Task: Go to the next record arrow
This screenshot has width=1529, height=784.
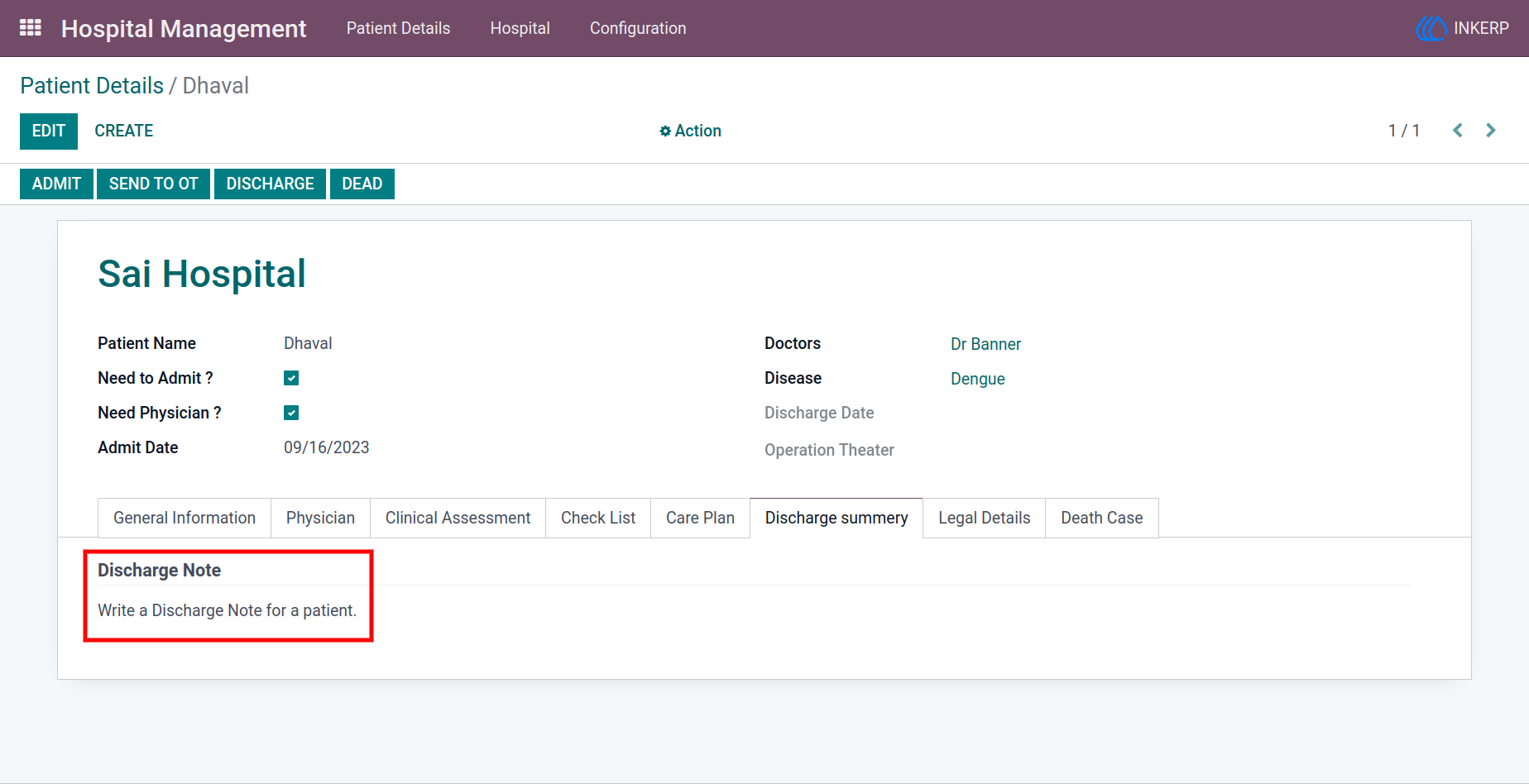Action: pos(1491,131)
